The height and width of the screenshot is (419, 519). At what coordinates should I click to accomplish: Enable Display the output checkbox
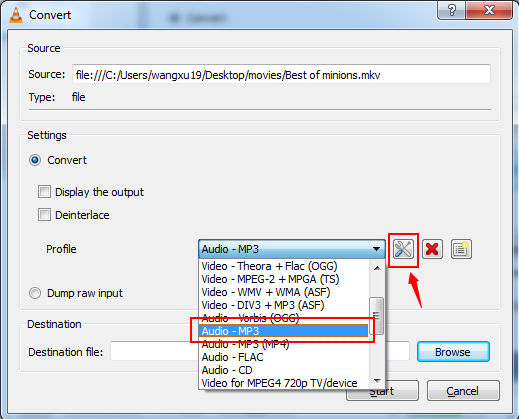pyautogui.click(x=44, y=192)
